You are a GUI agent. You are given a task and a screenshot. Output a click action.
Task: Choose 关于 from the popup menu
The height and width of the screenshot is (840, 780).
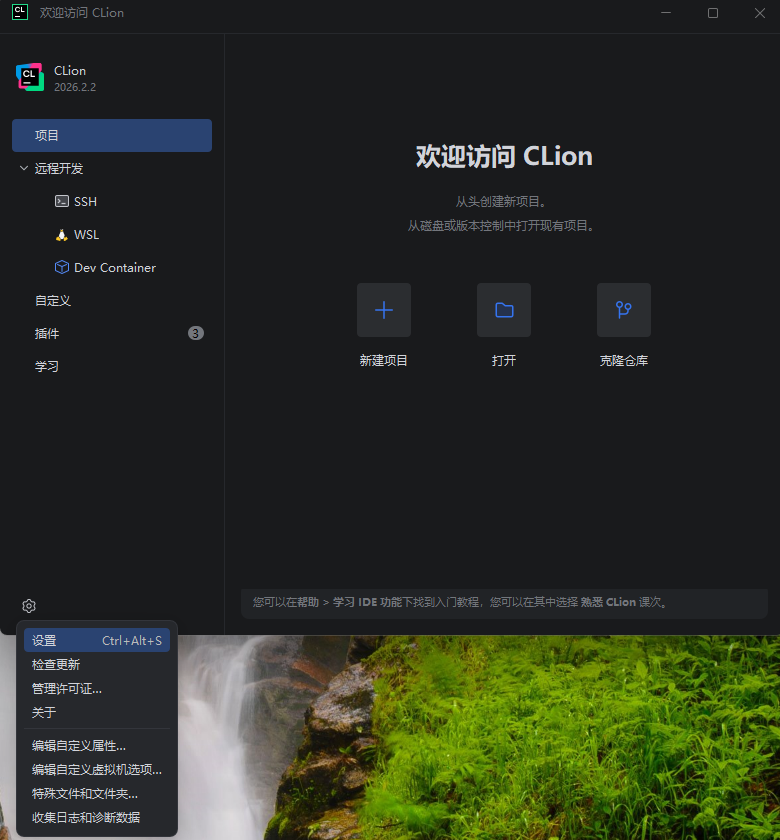(97, 712)
